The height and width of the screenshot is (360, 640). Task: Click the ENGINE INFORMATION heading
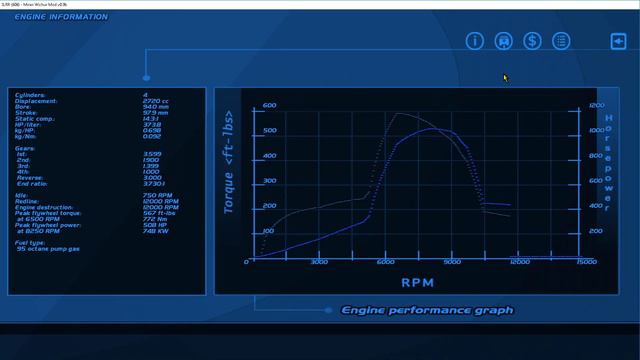(61, 17)
